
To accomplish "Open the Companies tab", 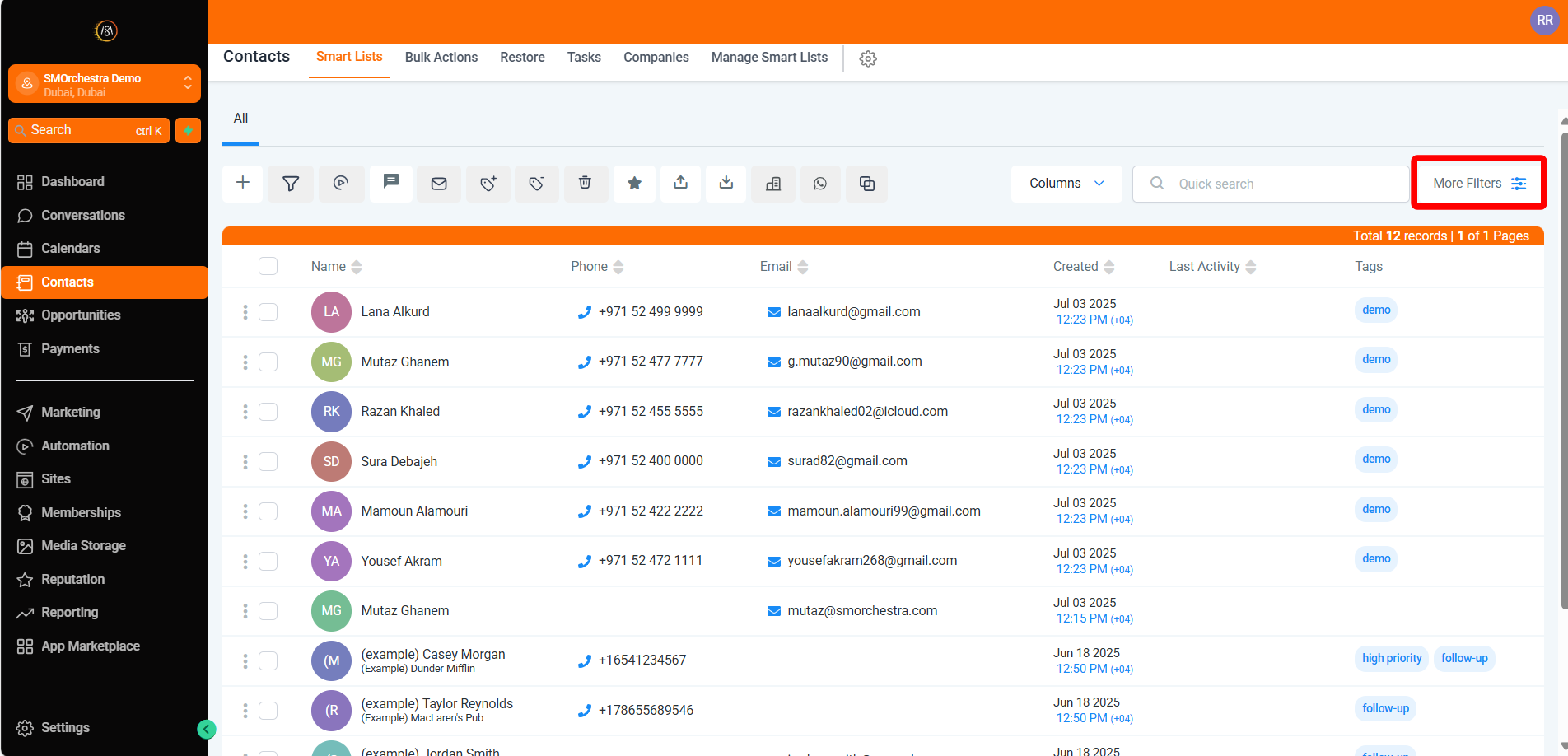I will pyautogui.click(x=656, y=57).
